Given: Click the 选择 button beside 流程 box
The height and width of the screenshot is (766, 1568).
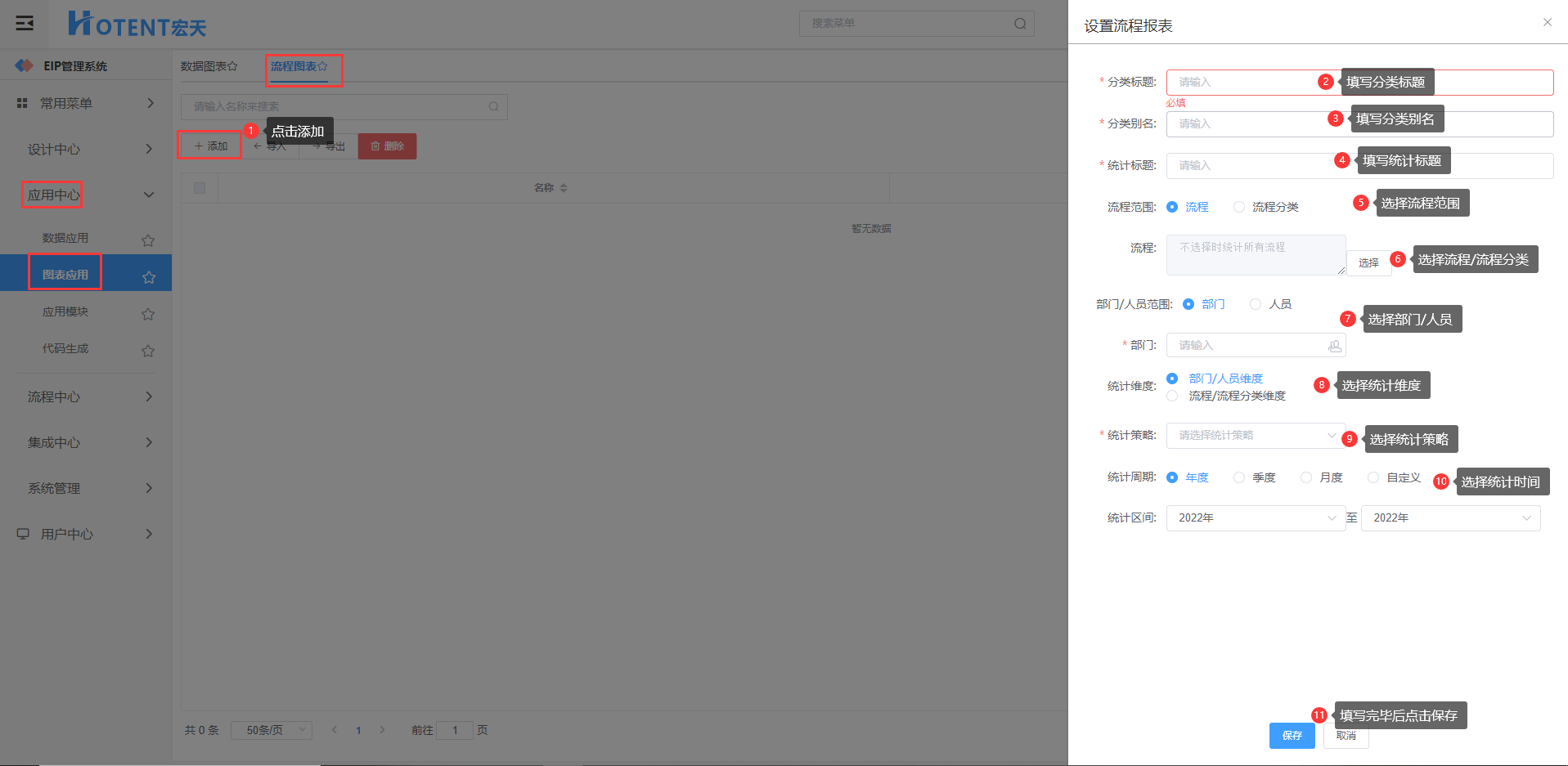Looking at the screenshot, I should point(1369,263).
